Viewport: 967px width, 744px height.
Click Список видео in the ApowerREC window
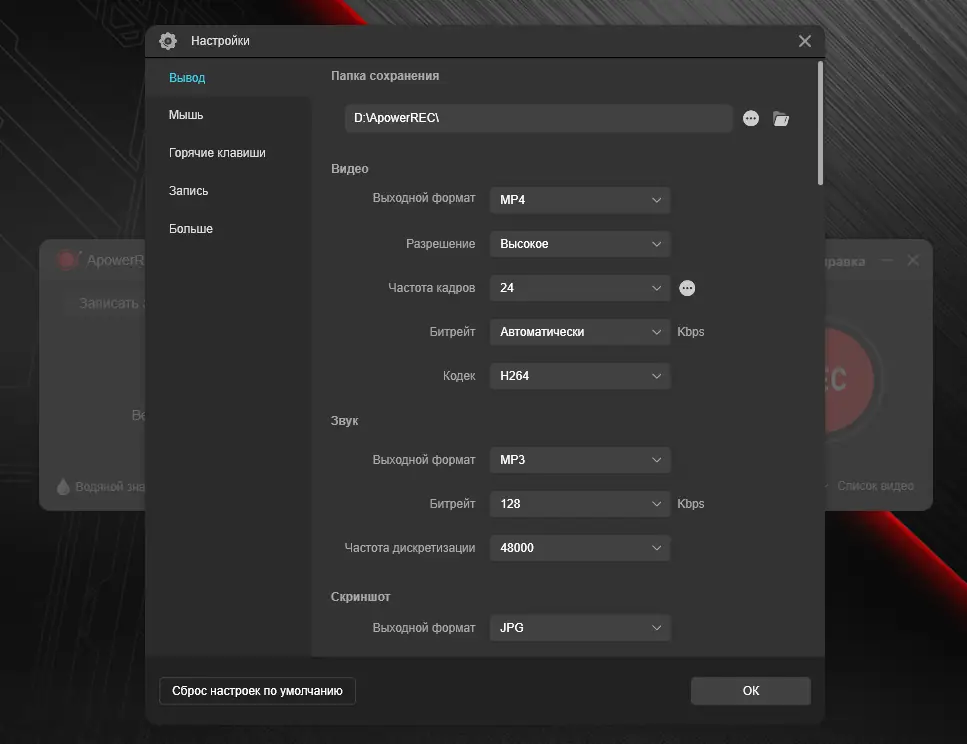click(x=875, y=486)
